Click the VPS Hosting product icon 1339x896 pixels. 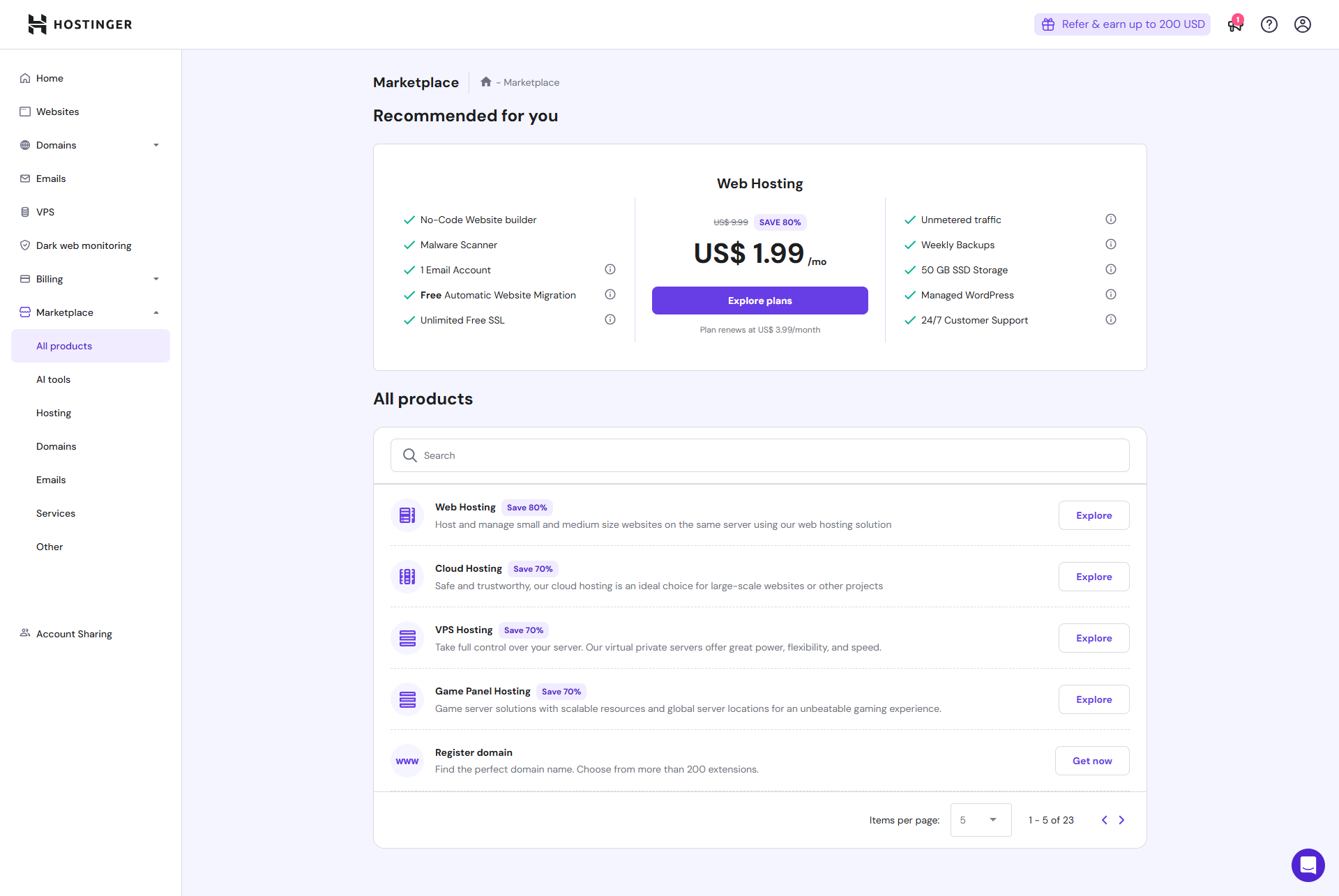pyautogui.click(x=407, y=638)
